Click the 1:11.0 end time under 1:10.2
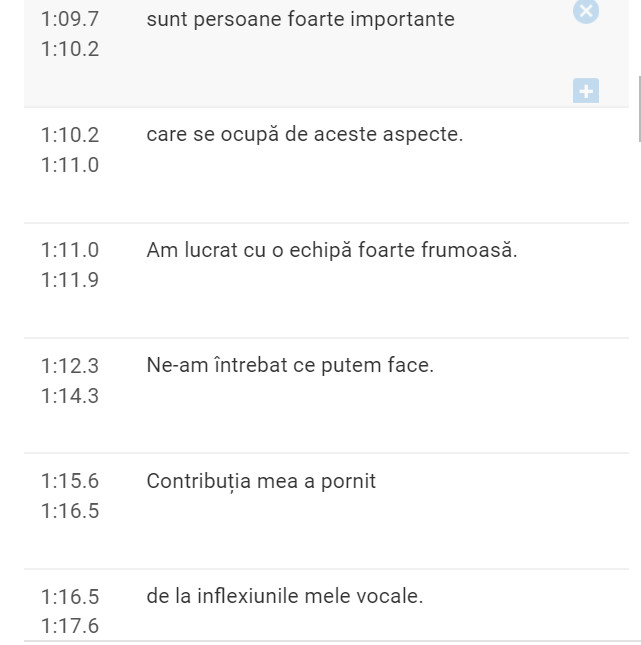 click(70, 165)
